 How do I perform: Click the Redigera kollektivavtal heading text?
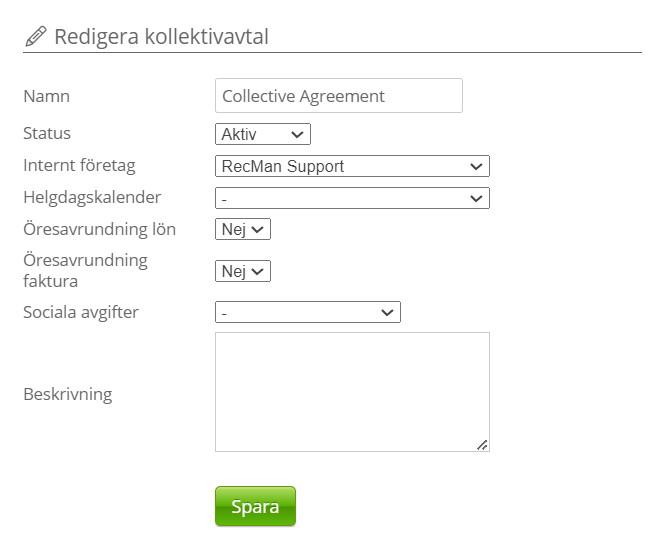pyautogui.click(x=161, y=38)
